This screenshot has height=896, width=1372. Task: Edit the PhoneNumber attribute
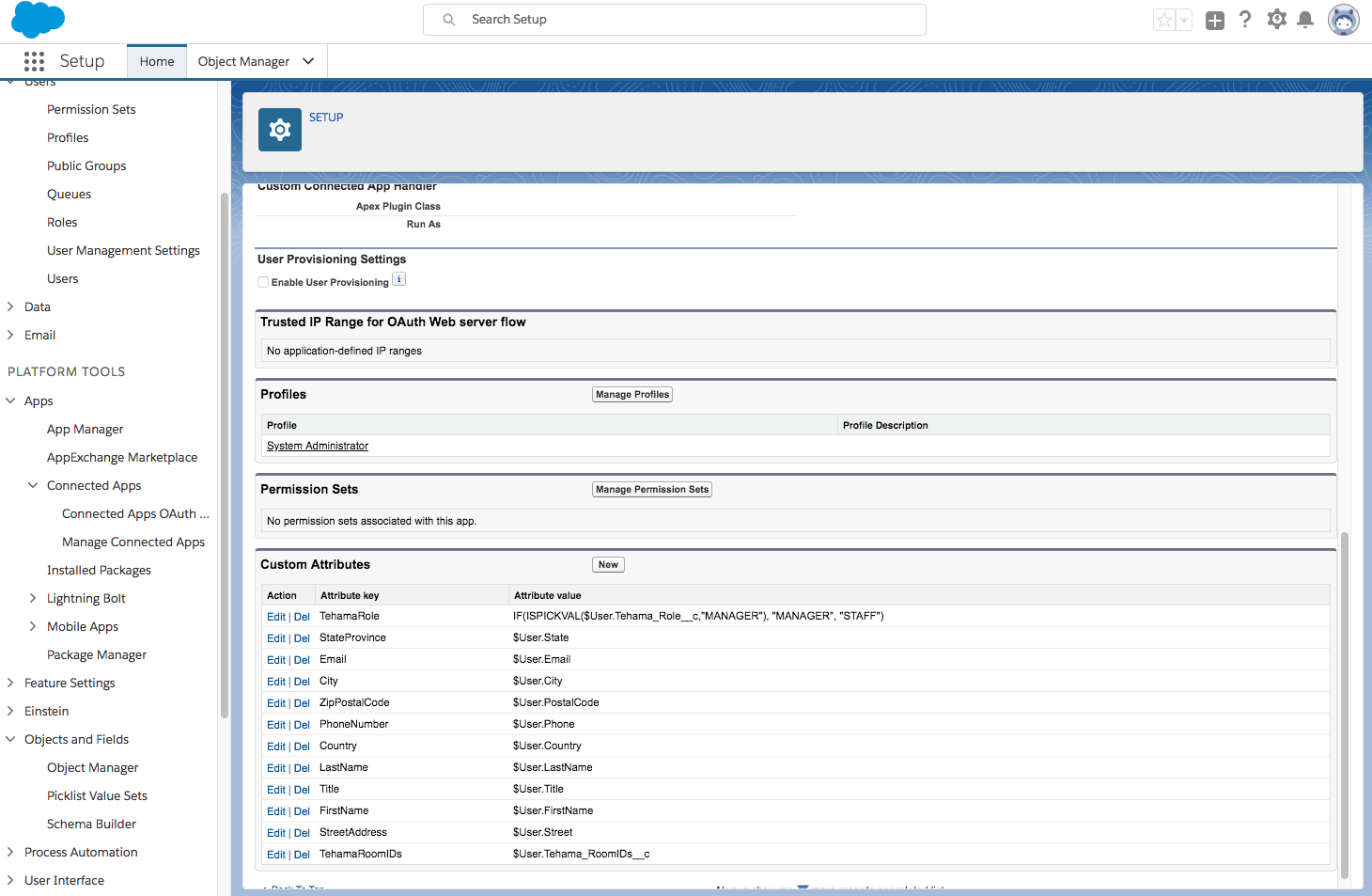click(x=275, y=725)
